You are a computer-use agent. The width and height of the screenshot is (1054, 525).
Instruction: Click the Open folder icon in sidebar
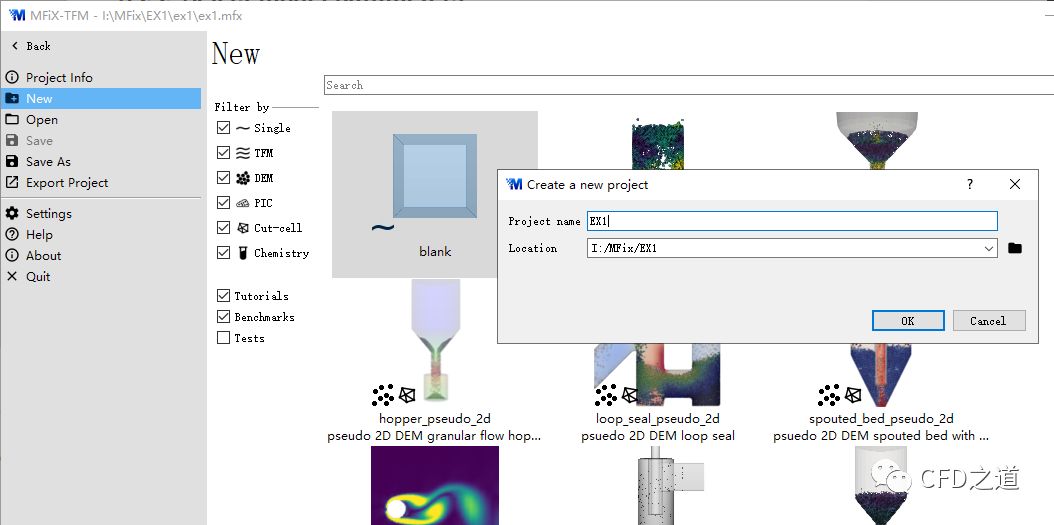tap(12, 120)
